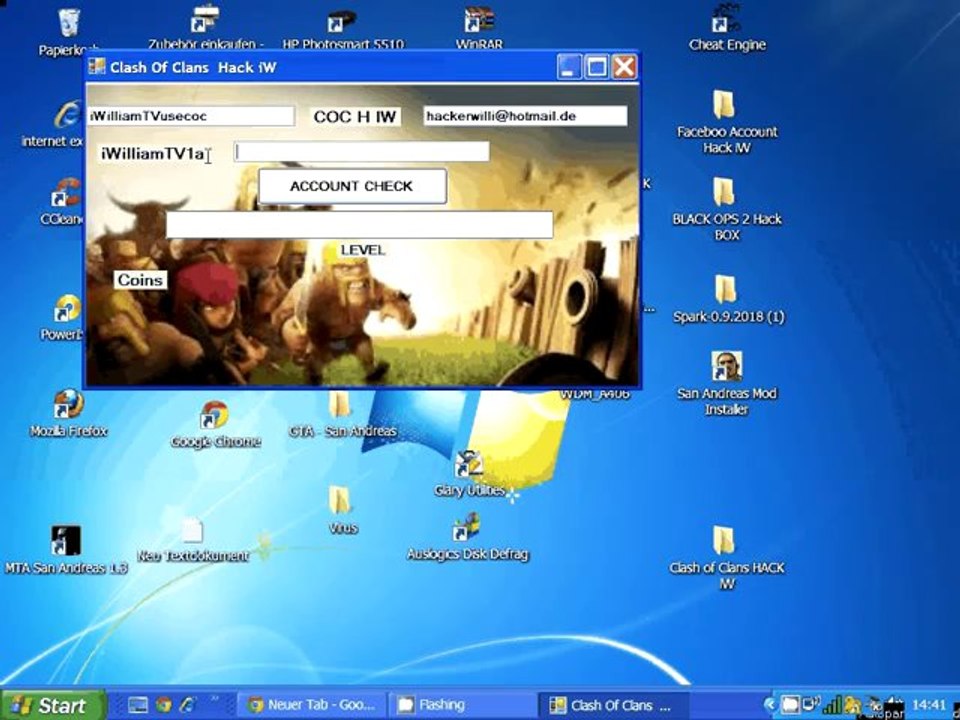Launch the MTA San Andreas 1.3 shortcut

click(x=66, y=541)
